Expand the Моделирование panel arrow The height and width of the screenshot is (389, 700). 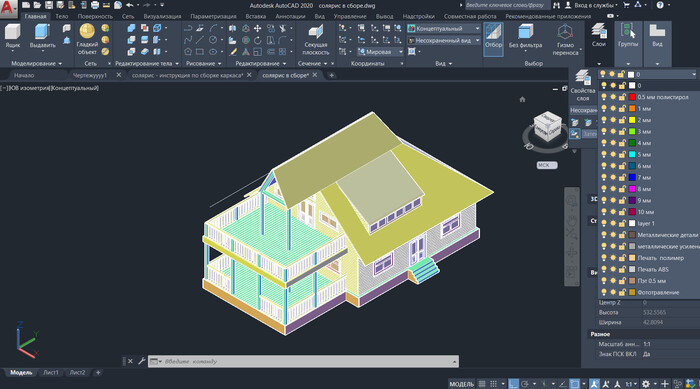coord(60,64)
